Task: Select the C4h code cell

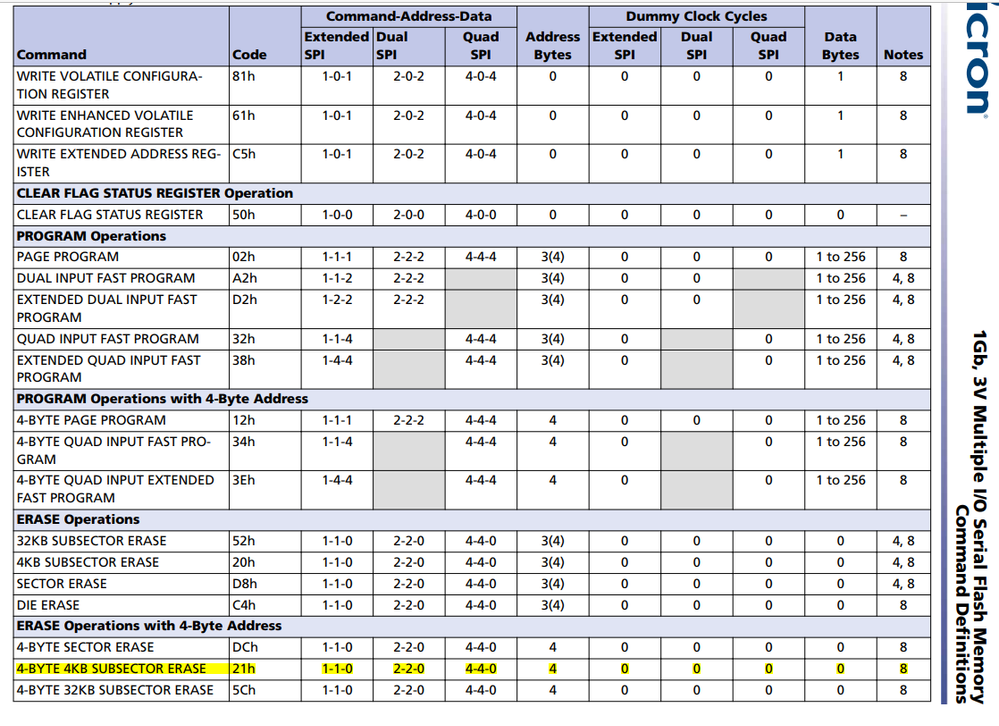Action: pos(265,606)
